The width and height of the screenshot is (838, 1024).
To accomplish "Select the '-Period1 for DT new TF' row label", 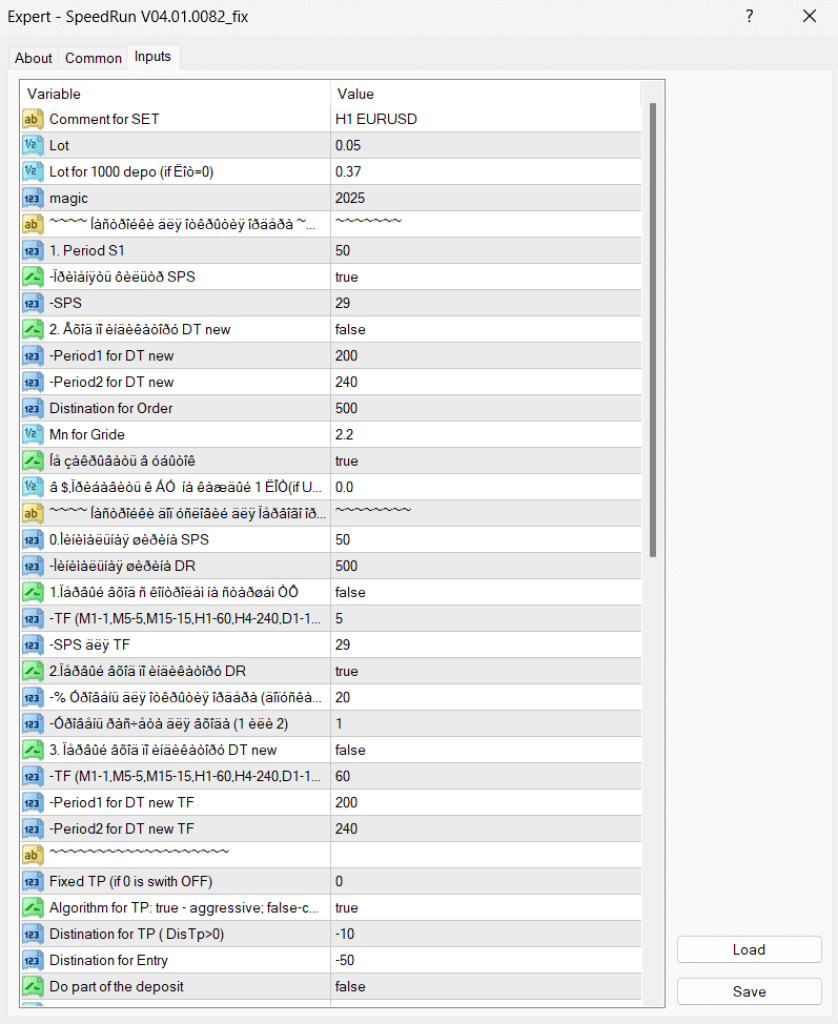I will [121, 803].
